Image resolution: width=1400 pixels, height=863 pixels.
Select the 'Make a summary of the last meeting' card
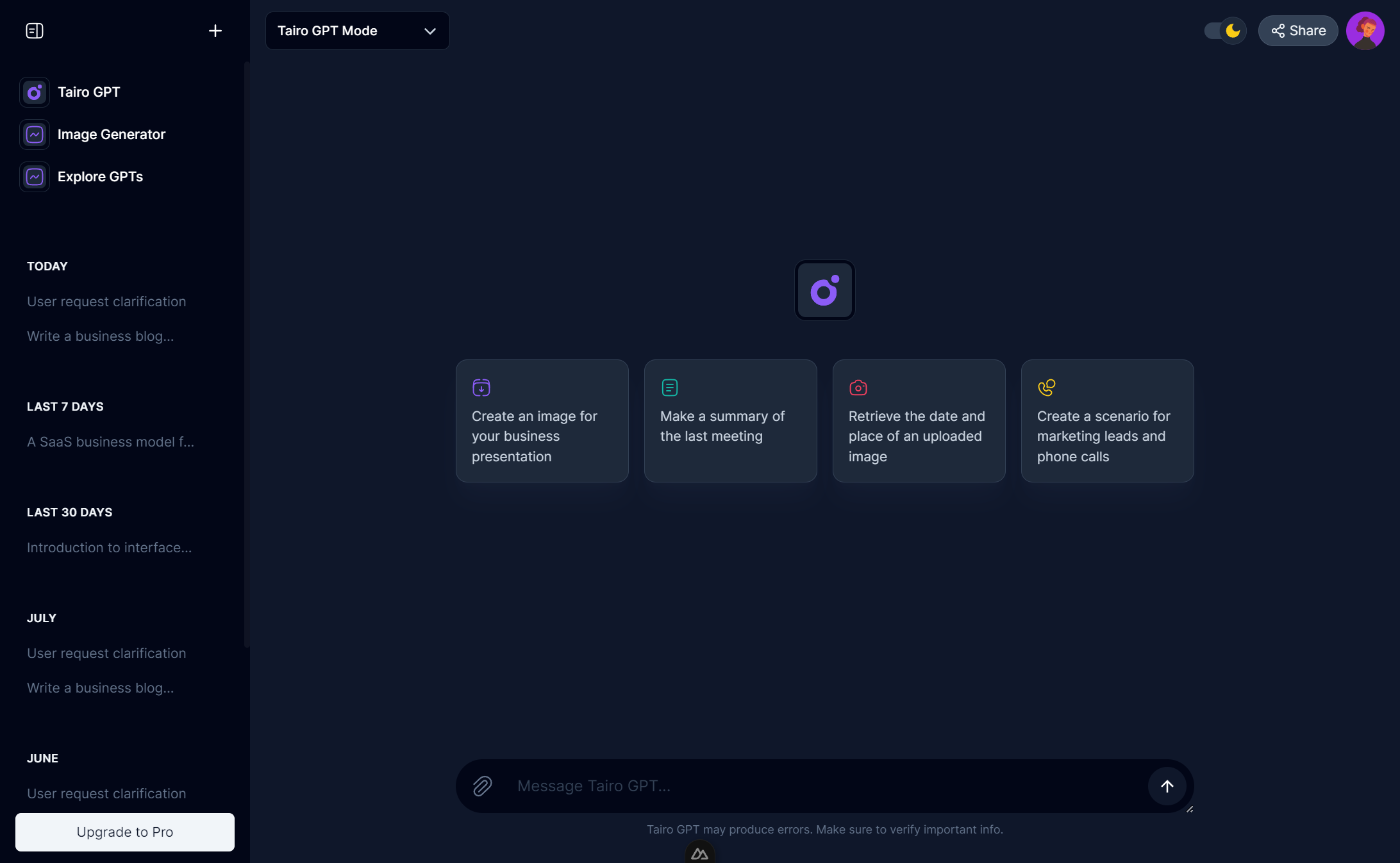coord(730,421)
